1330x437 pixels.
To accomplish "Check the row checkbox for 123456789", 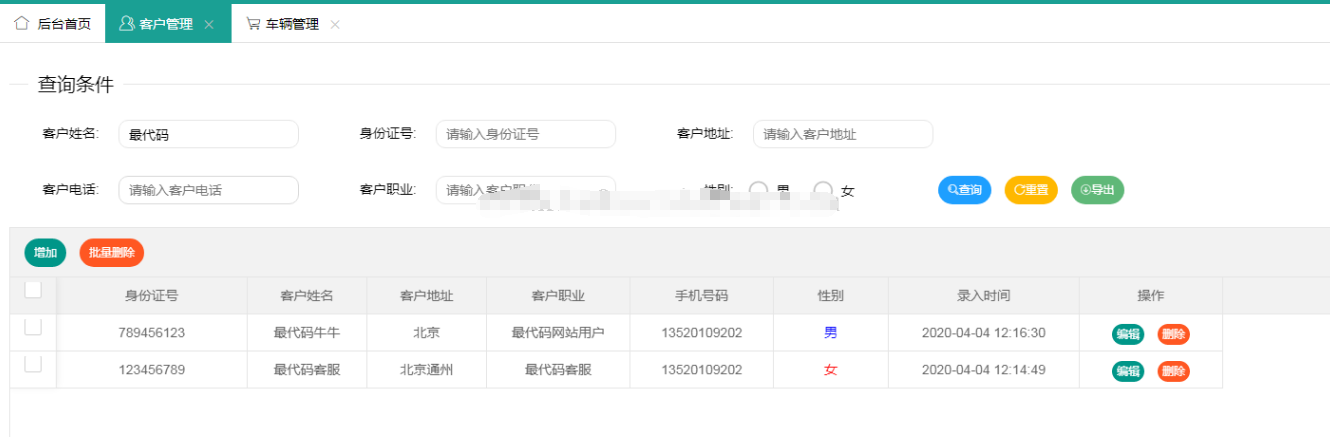I will [33, 364].
